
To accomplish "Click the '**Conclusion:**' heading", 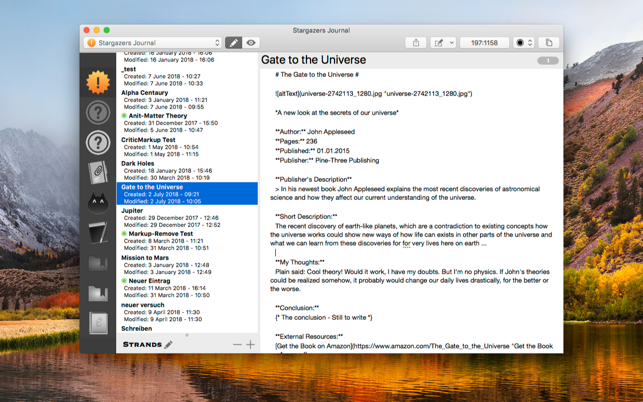I will [x=297, y=308].
